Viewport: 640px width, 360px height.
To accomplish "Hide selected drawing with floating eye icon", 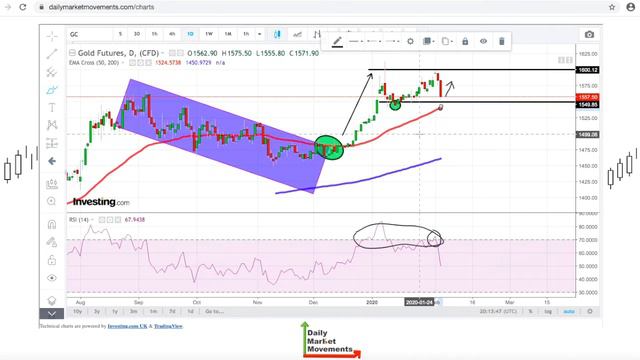I will (x=483, y=41).
